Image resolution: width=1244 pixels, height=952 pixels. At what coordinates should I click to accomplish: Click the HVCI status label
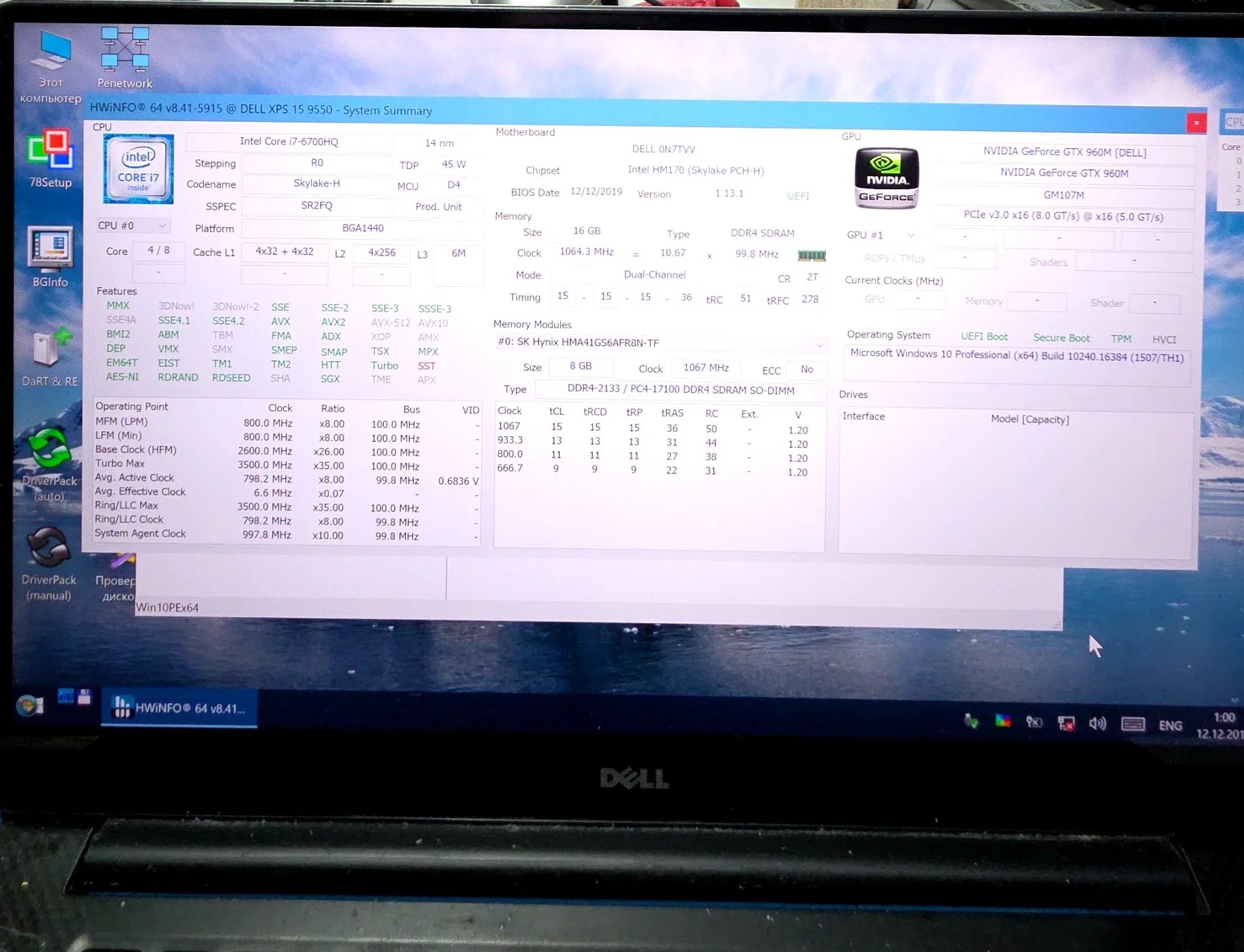pos(1164,340)
